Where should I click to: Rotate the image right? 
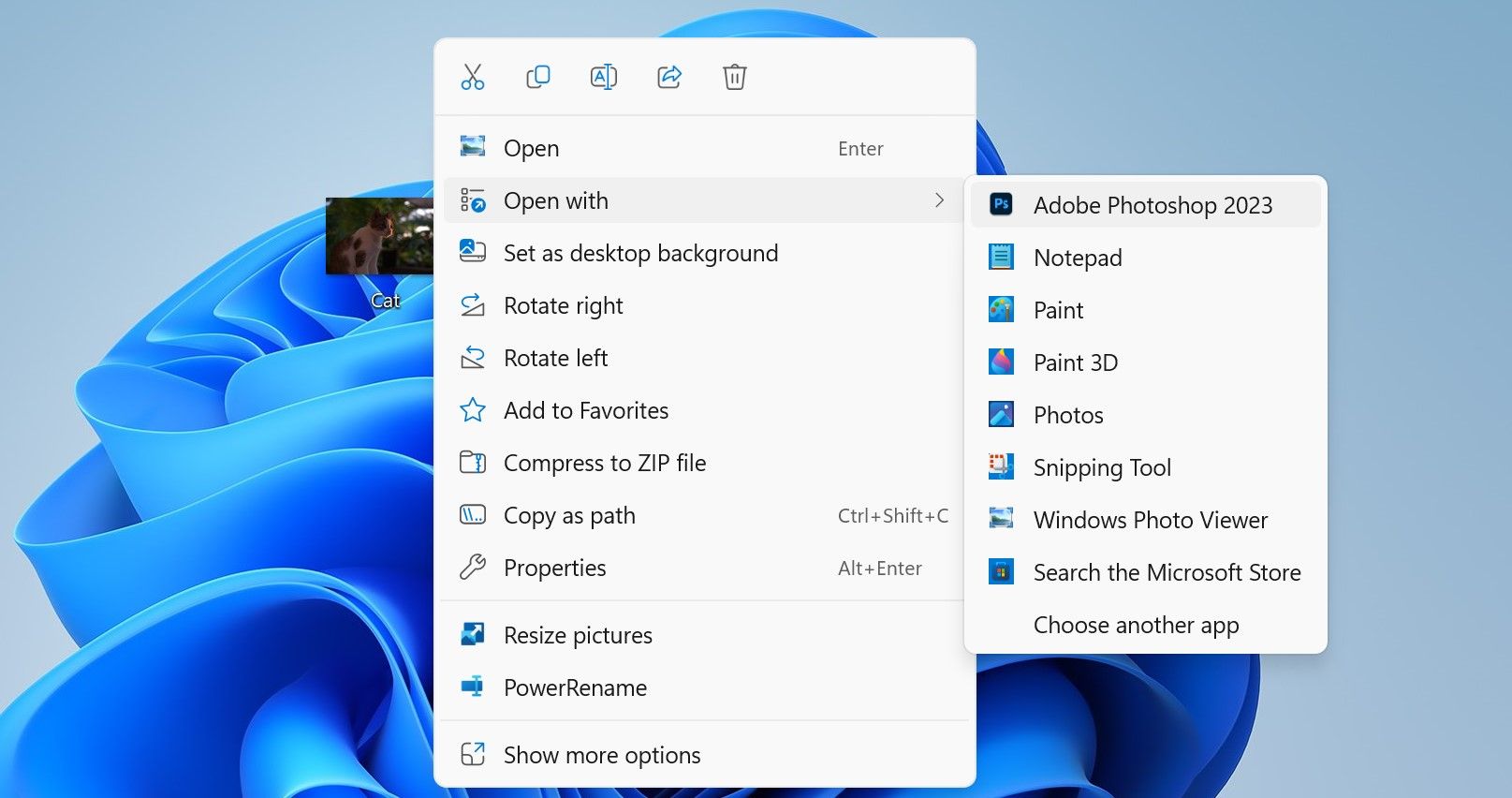coord(563,305)
